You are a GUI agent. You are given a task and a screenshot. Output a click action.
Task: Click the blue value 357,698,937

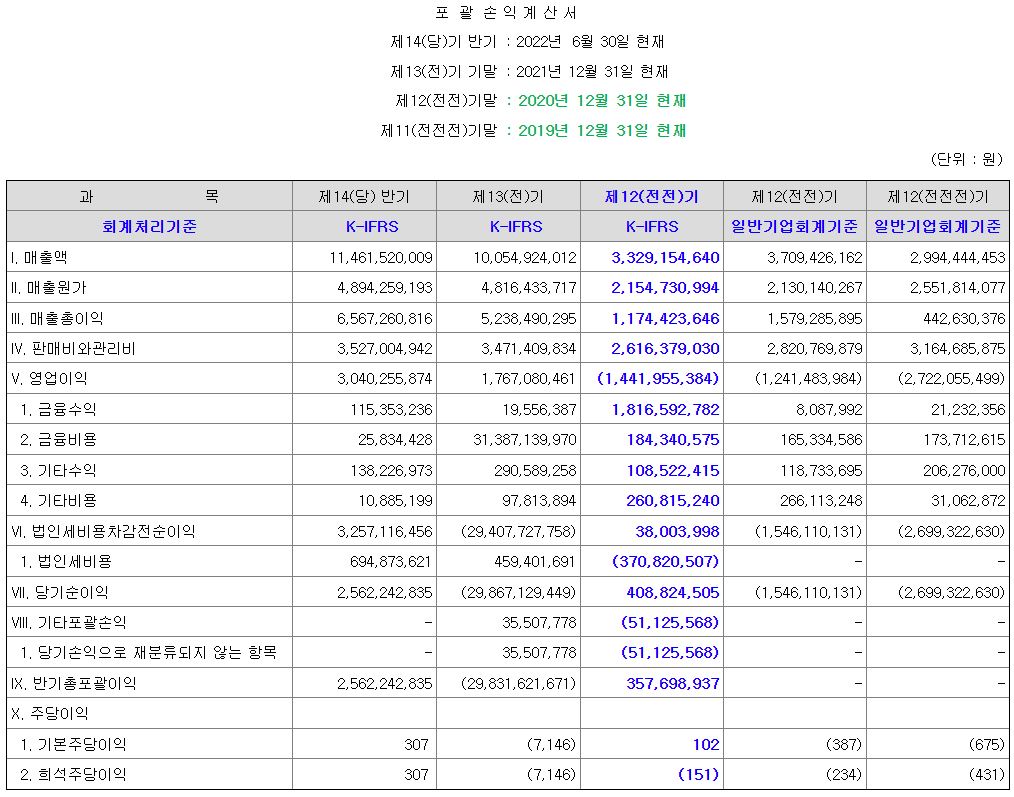(x=673, y=683)
